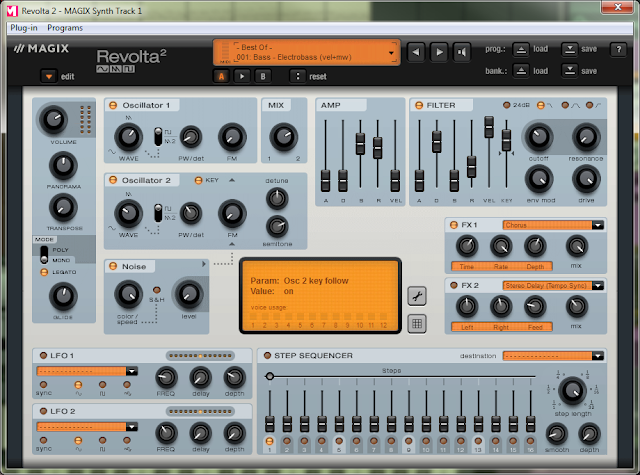The image size is (640, 475).
Task: Click the next preset arrow button
Action: pyautogui.click(x=439, y=52)
